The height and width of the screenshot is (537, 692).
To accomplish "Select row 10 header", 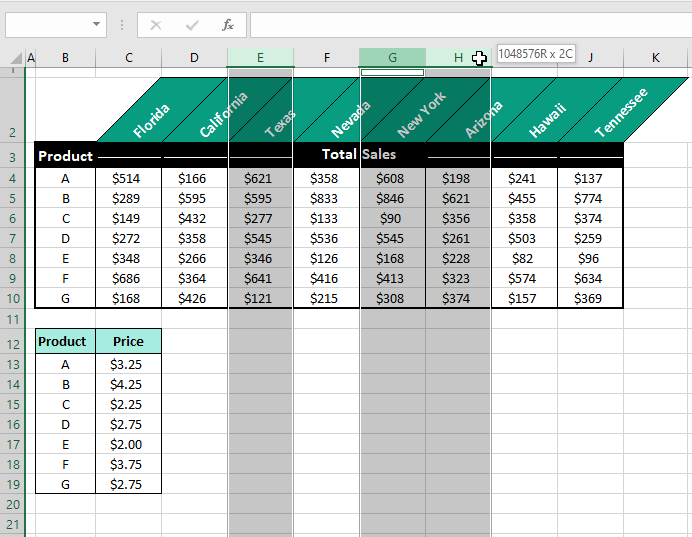I will click(x=12, y=299).
